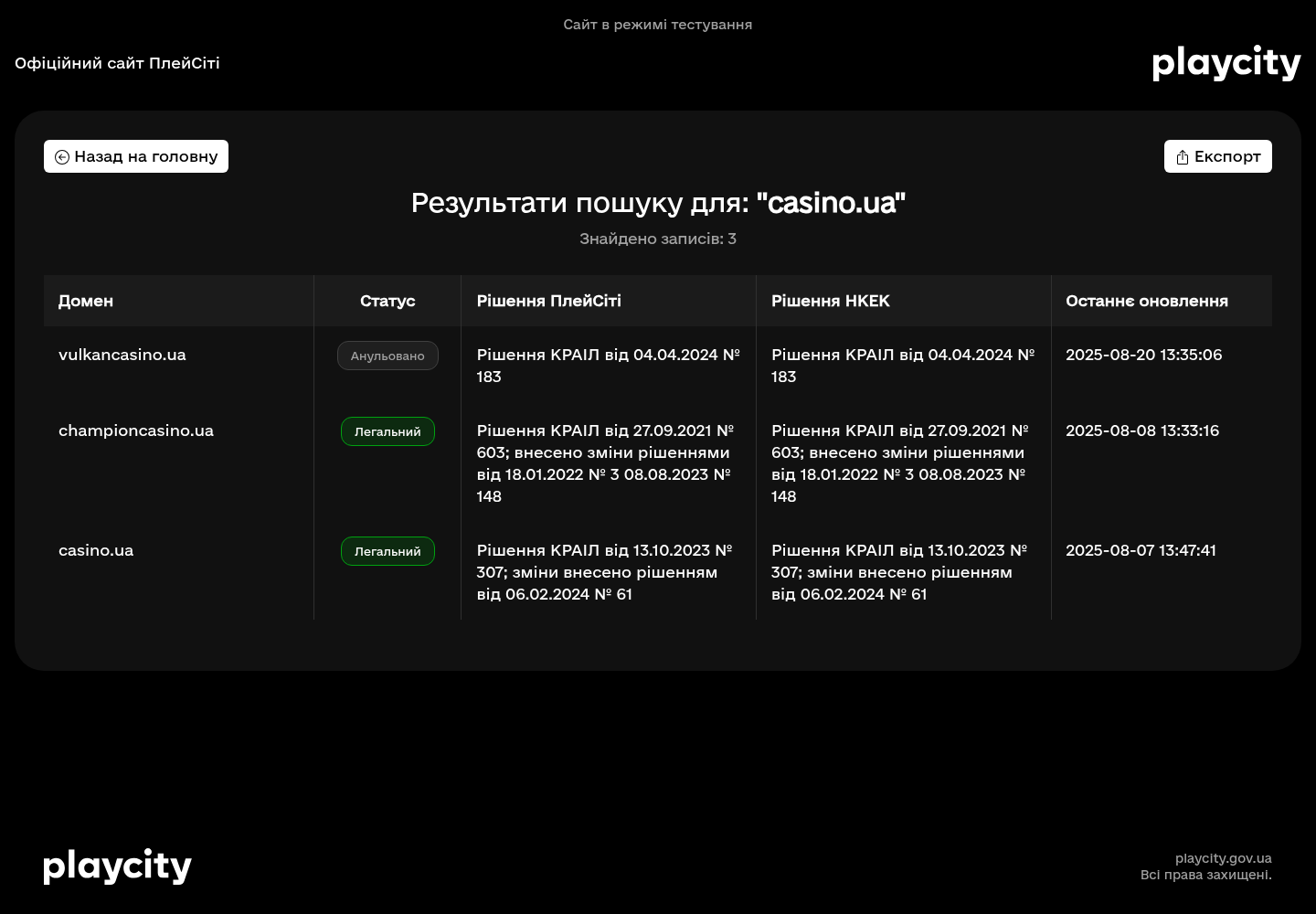Image resolution: width=1316 pixels, height=914 pixels.
Task: Click the Знайдено записів: 3 count text
Action: 658,239
